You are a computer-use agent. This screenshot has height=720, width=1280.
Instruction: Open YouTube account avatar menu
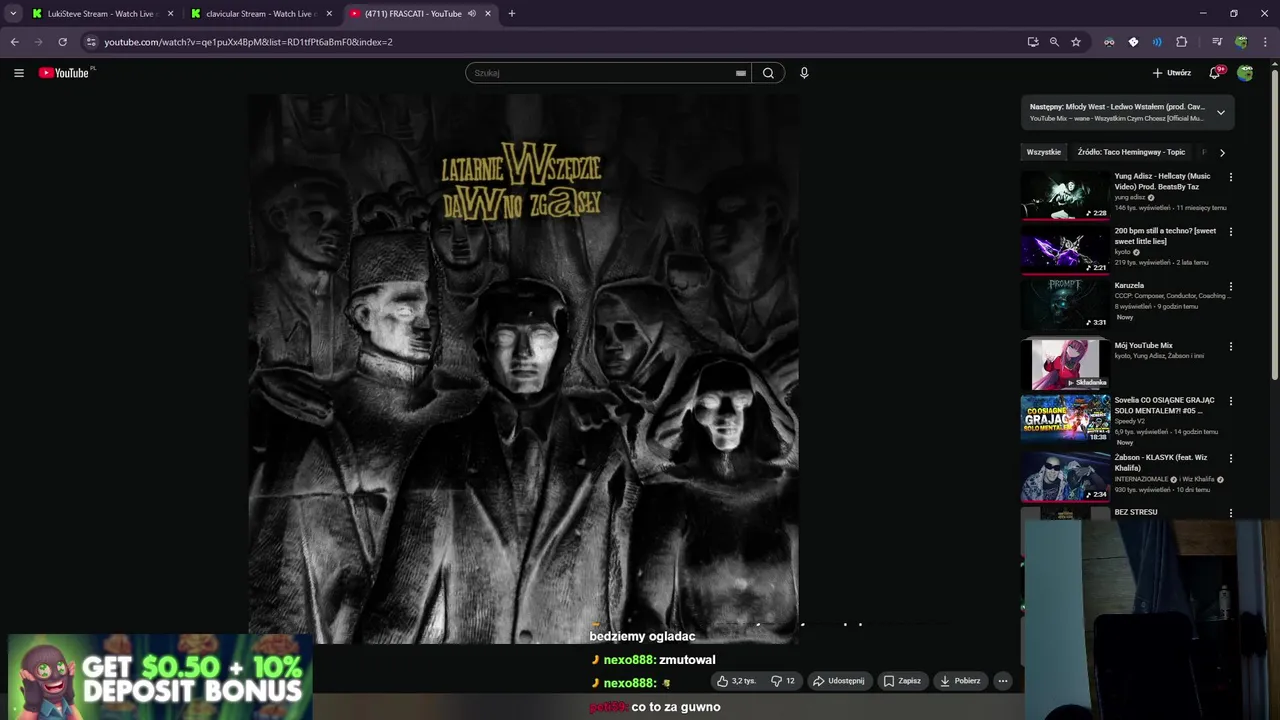pos(1245,73)
